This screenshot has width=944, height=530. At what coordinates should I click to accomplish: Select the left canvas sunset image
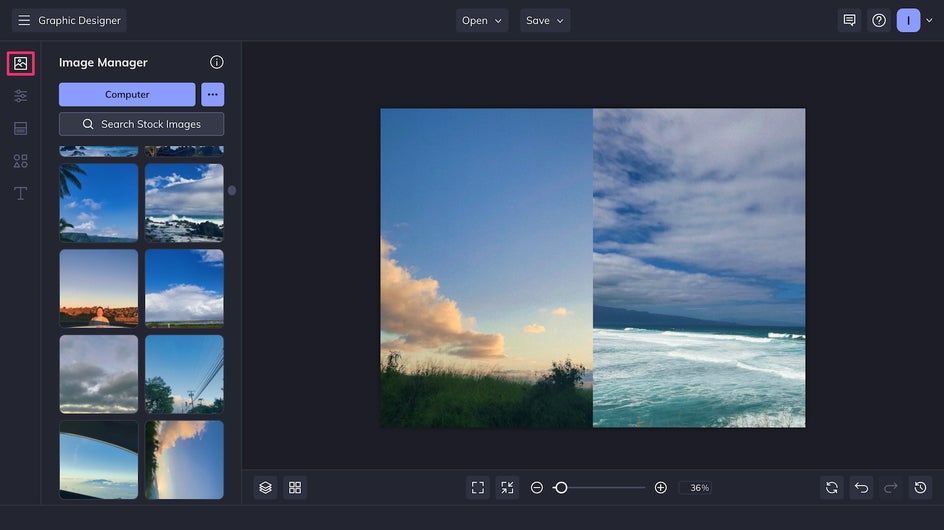[x=486, y=268]
